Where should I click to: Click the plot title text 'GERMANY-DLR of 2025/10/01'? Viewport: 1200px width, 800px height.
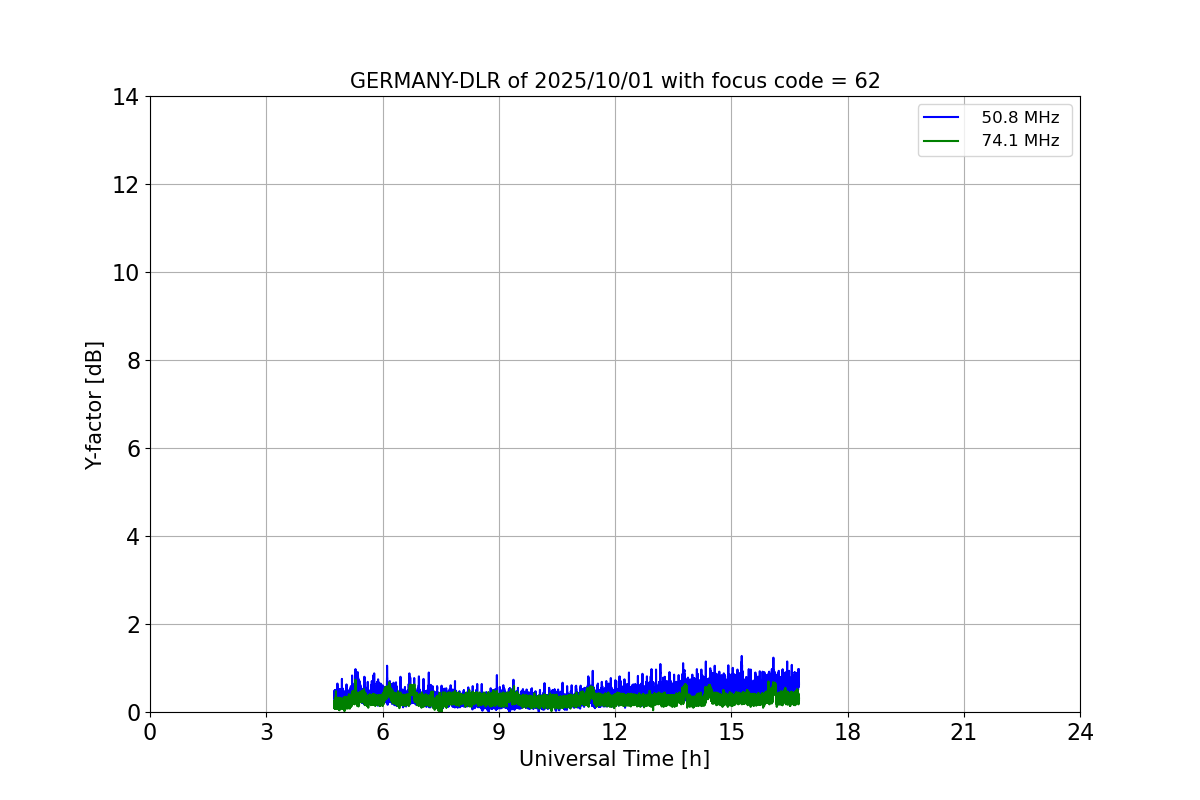[x=501, y=81]
